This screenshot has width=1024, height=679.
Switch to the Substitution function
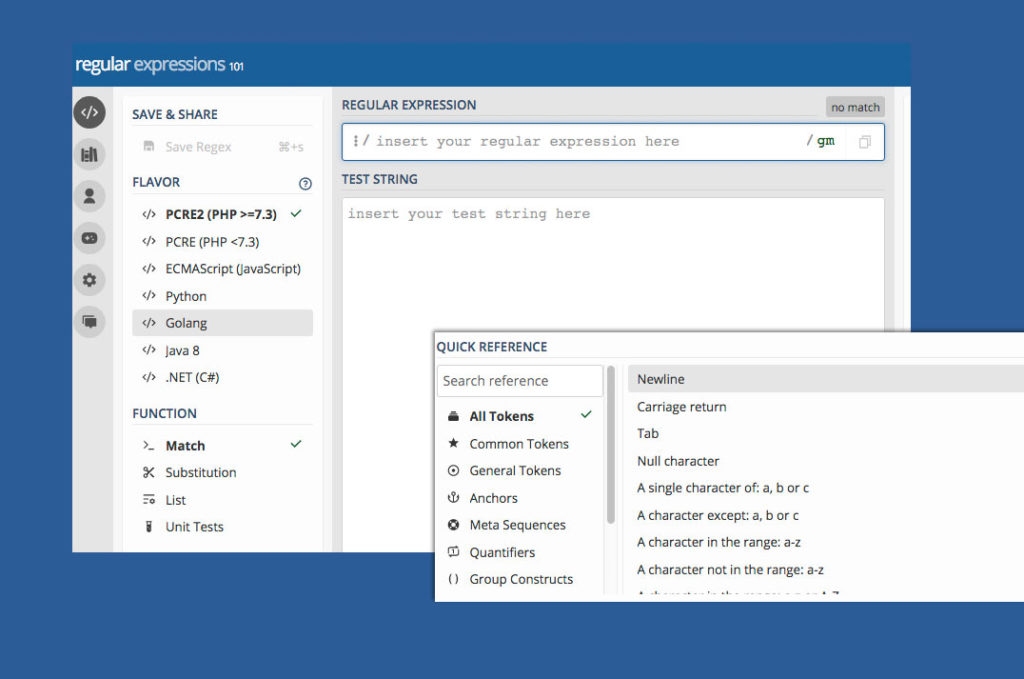coord(200,472)
